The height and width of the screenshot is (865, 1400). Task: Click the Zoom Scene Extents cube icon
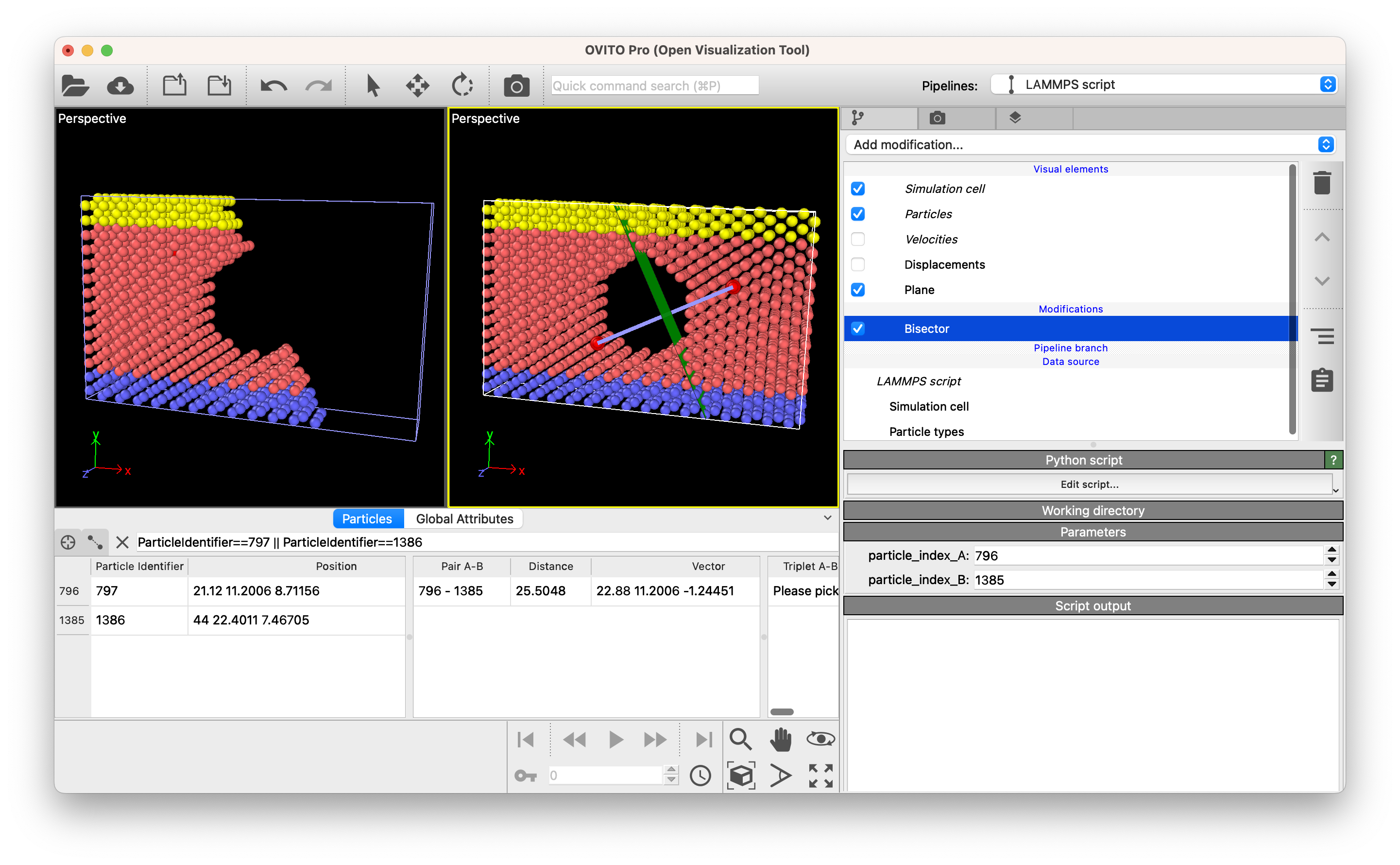741,776
